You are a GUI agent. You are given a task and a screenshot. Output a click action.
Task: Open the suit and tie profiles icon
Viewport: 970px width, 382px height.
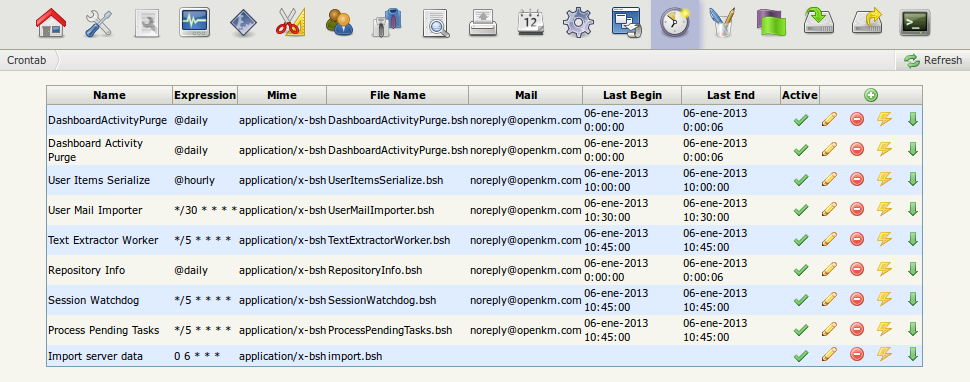(x=387, y=23)
